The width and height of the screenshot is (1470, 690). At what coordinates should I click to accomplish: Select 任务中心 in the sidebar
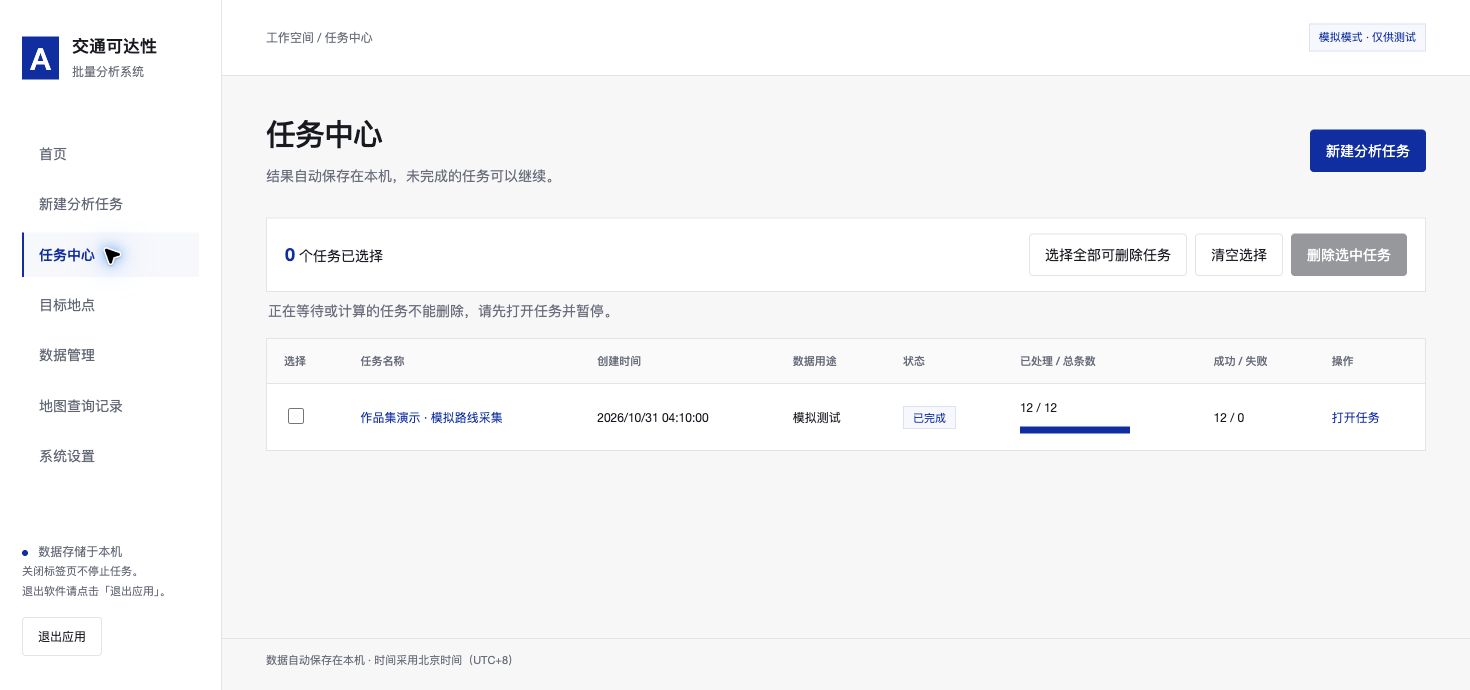(110, 255)
